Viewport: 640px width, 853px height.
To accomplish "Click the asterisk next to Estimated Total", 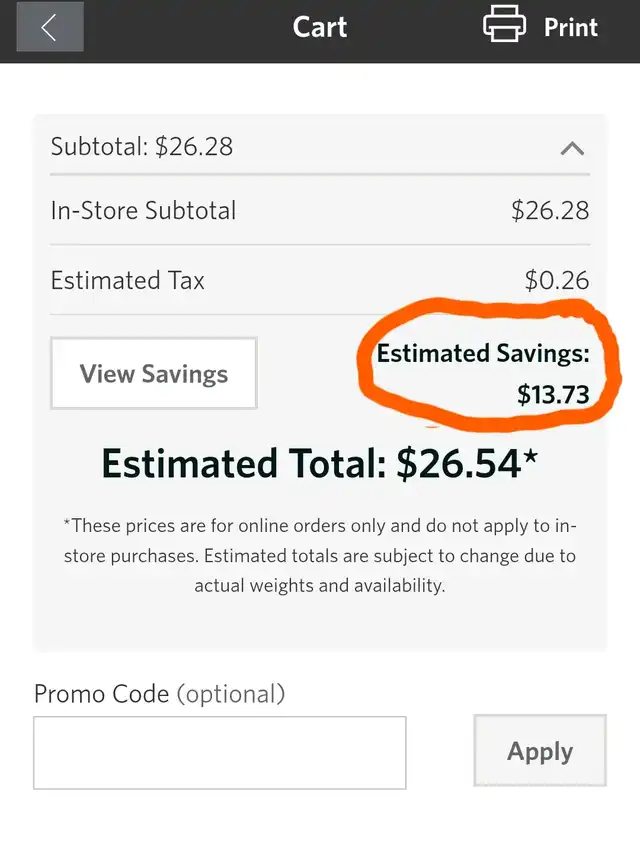I will pyautogui.click(x=531, y=455).
